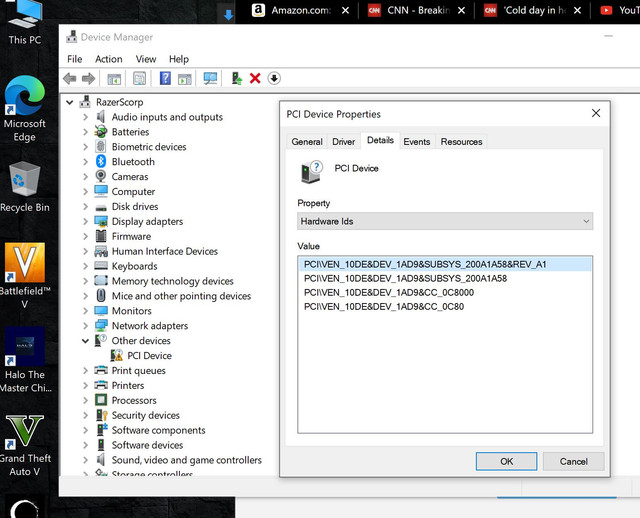The width and height of the screenshot is (640, 518).
Task: Open the Action menu
Action: pyautogui.click(x=109, y=59)
